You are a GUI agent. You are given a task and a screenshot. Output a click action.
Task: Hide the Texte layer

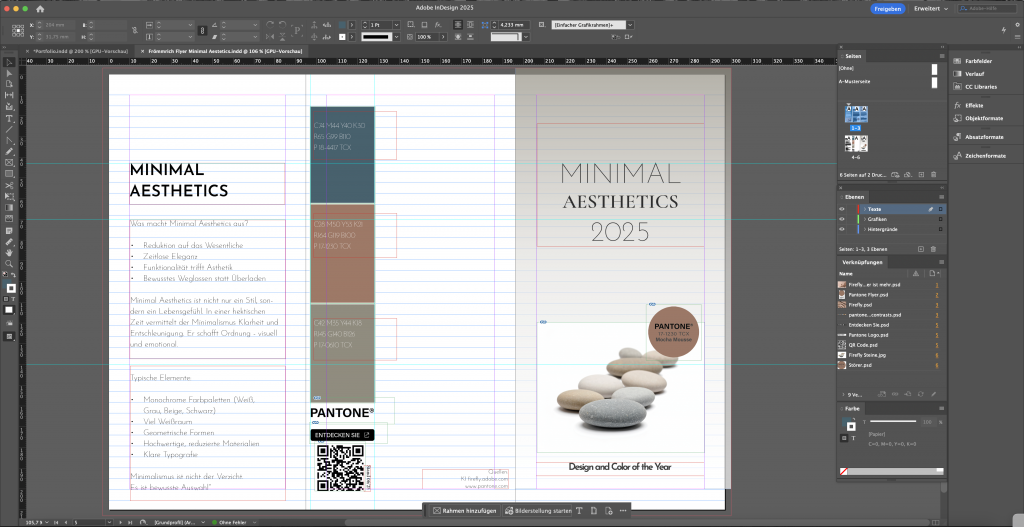(x=842, y=208)
